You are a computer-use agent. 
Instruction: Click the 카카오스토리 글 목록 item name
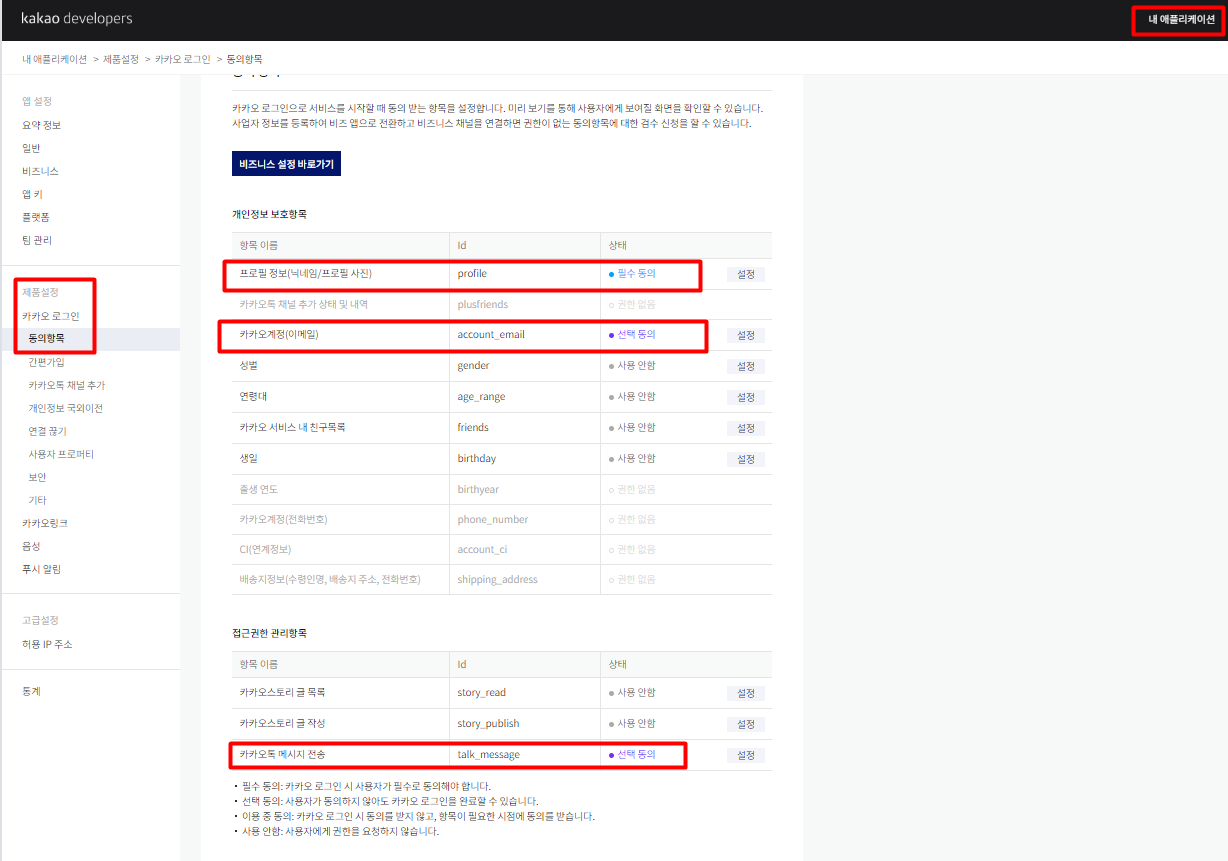tap(282, 692)
